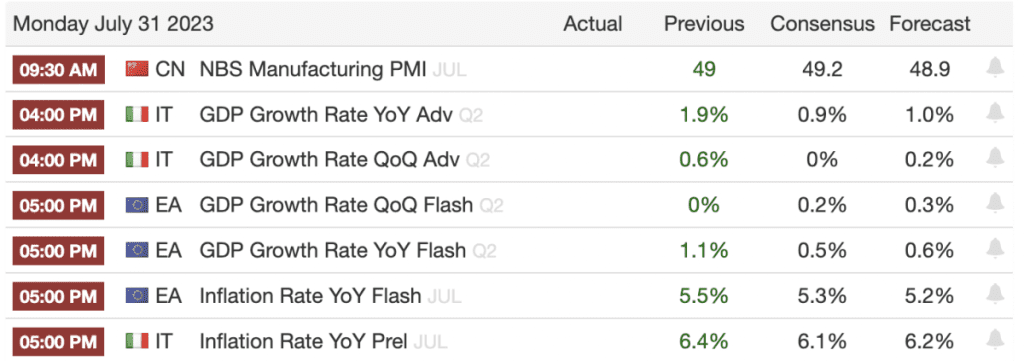Open Inflation Rate YoY Flash event
The height and width of the screenshot is (361, 1024).
click(310, 296)
